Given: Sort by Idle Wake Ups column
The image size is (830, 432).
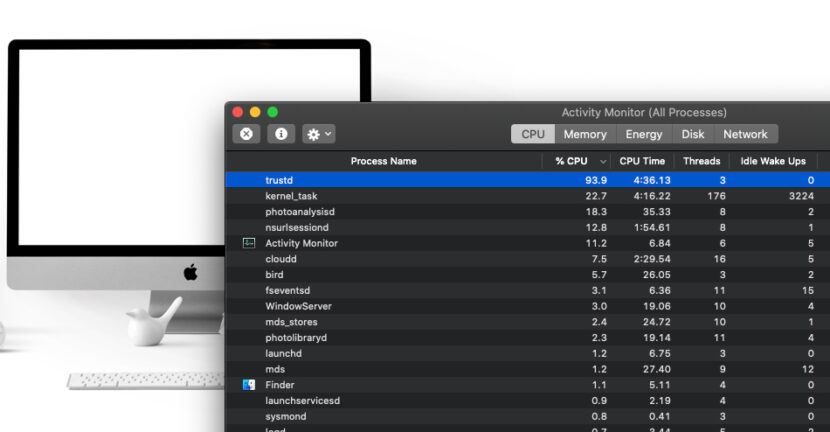Looking at the screenshot, I should tap(772, 161).
